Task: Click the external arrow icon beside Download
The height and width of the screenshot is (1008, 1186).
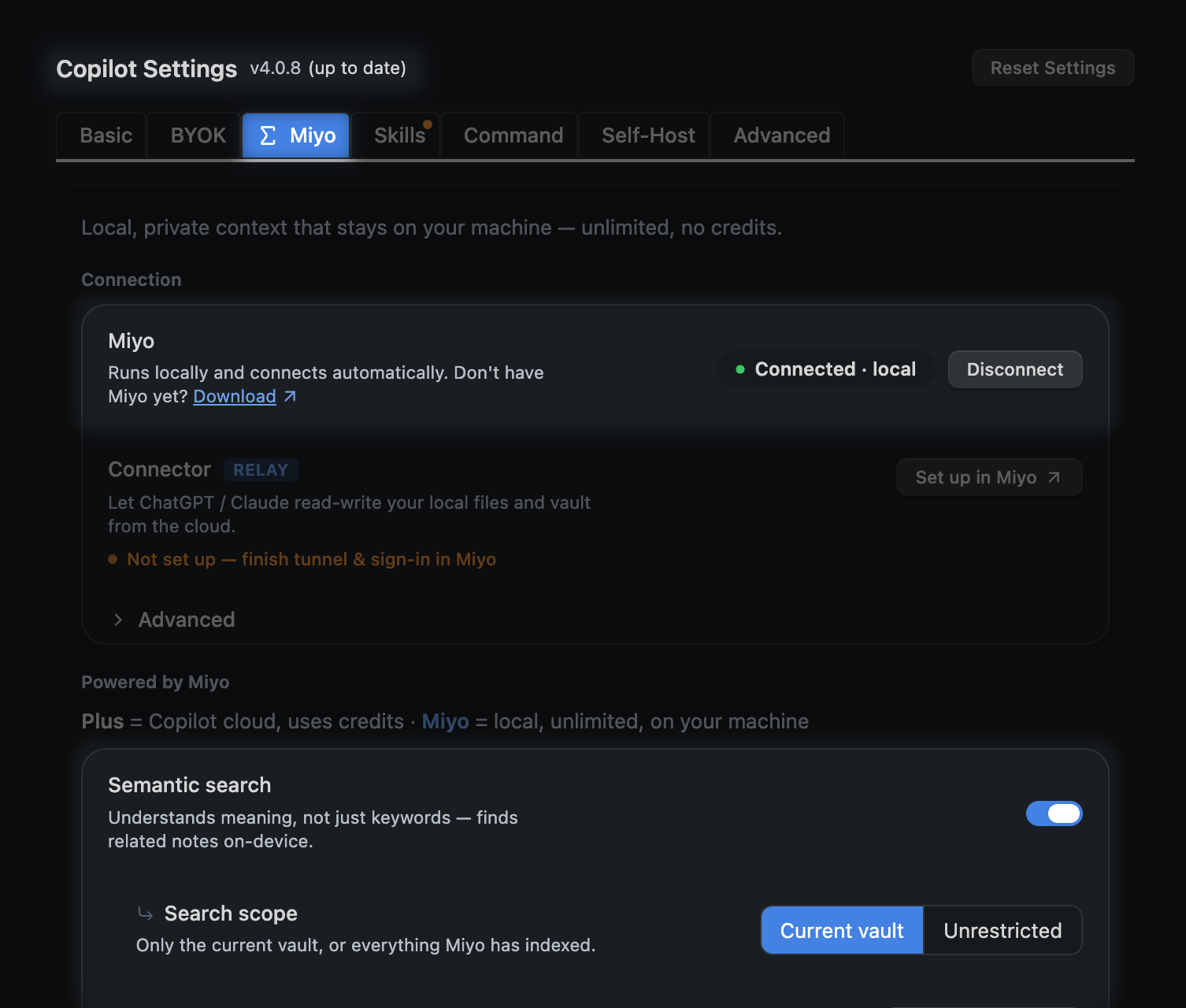Action: 290,396
